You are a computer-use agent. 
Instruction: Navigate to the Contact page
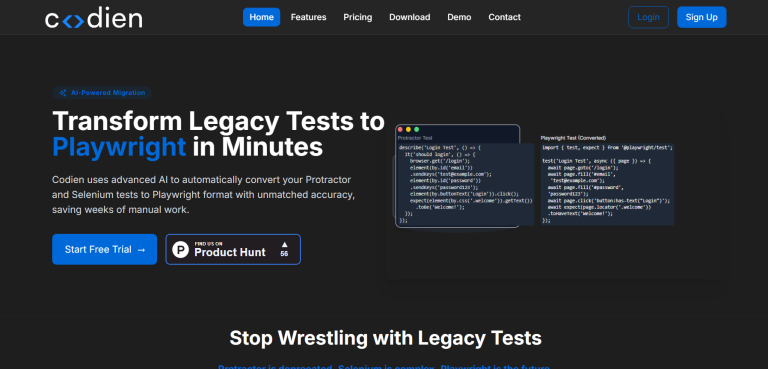click(x=504, y=17)
